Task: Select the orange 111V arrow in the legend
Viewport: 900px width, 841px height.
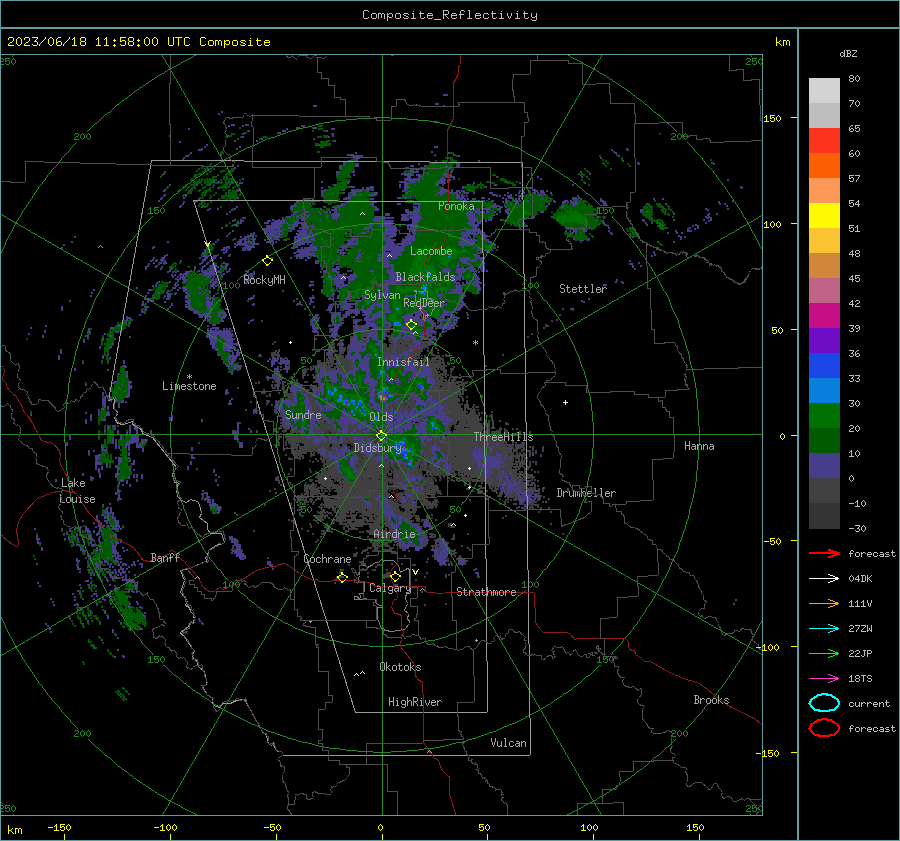Action: point(824,603)
